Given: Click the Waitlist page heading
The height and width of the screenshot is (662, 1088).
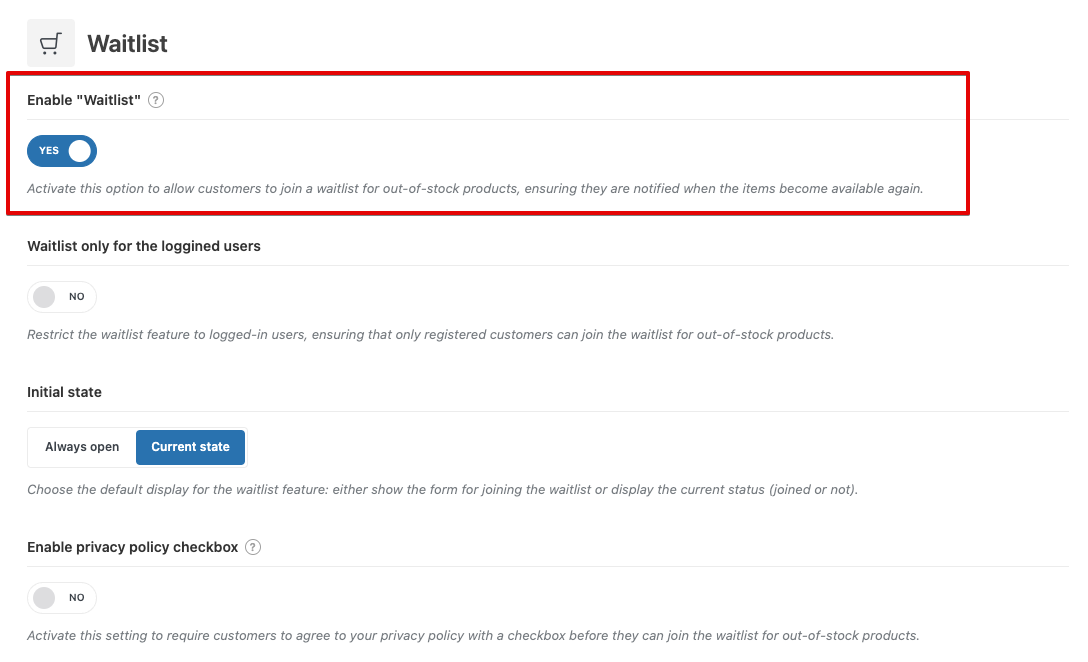Looking at the screenshot, I should click(127, 44).
